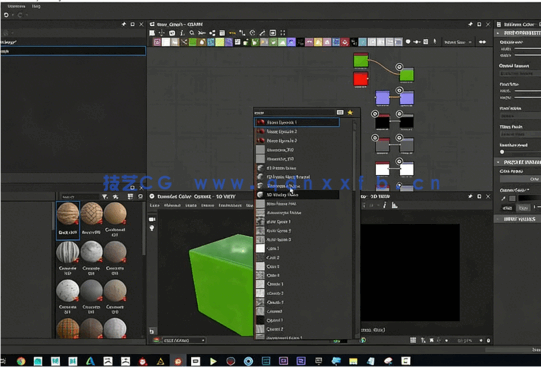Click the search field atop the node popup

click(x=295, y=112)
